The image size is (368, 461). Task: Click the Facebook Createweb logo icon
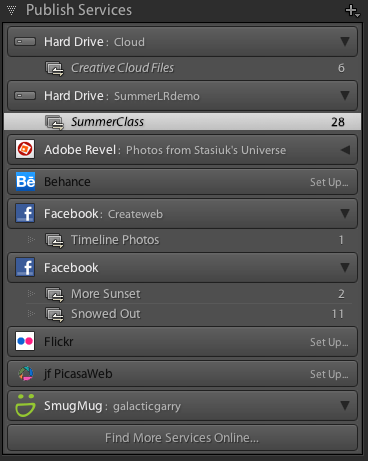[25, 213]
